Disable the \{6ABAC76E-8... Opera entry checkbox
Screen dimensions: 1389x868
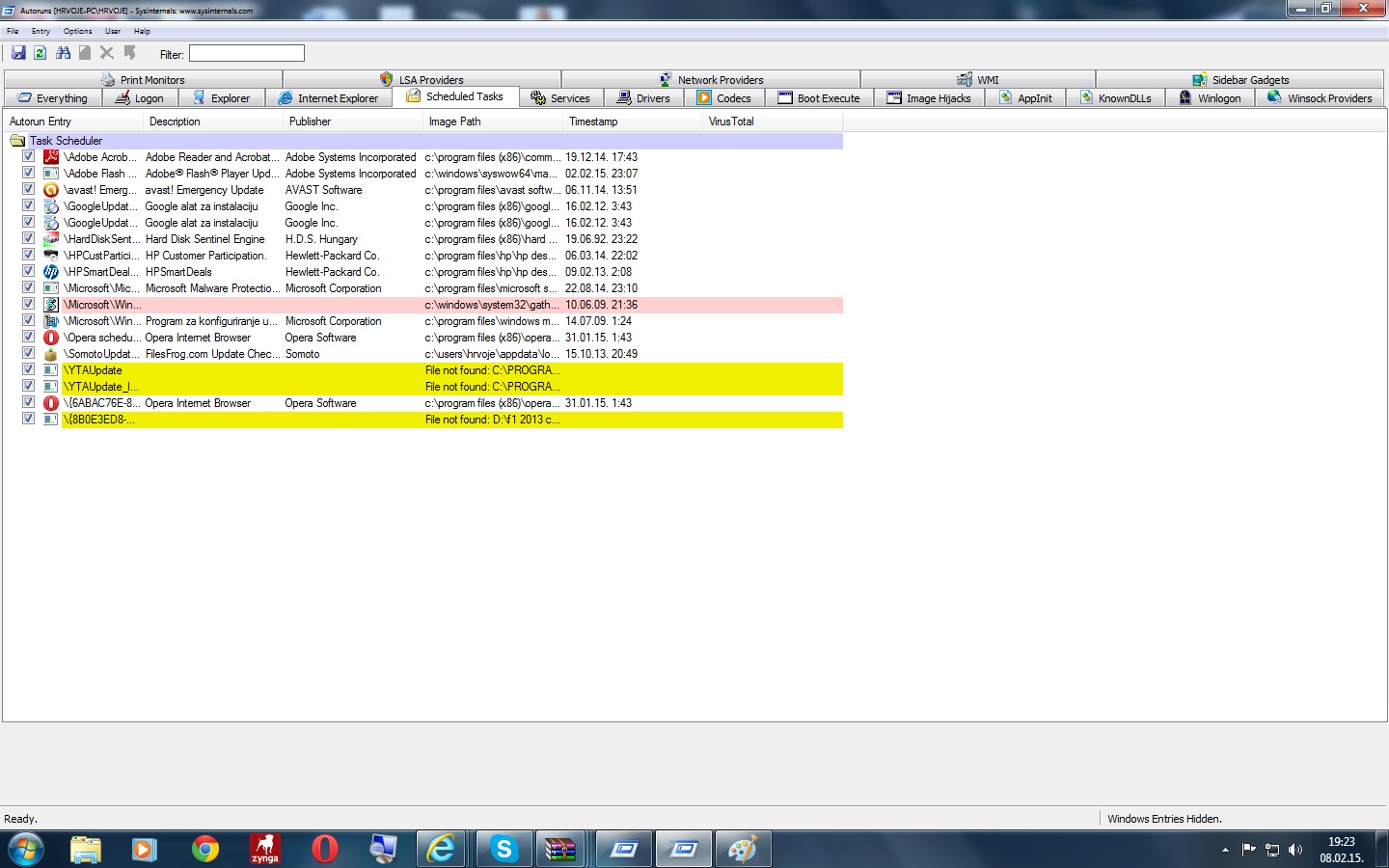(28, 402)
